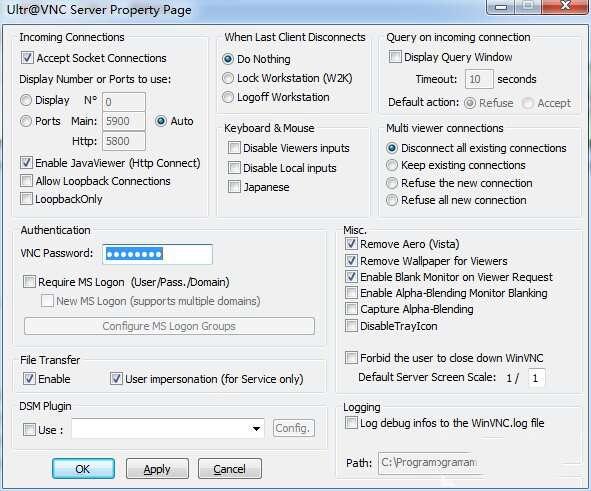
Task: Close the Server Property Page window
Action: [565, 6]
